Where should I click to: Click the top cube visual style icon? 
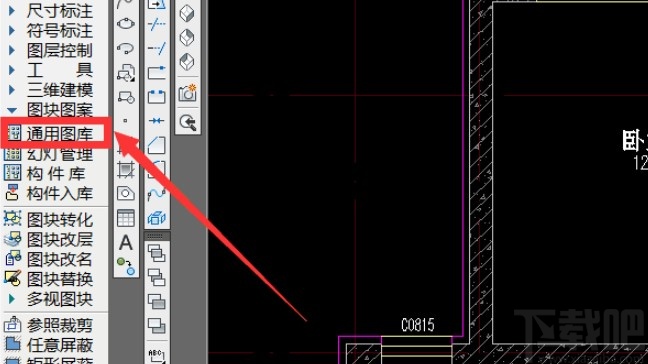(187, 14)
